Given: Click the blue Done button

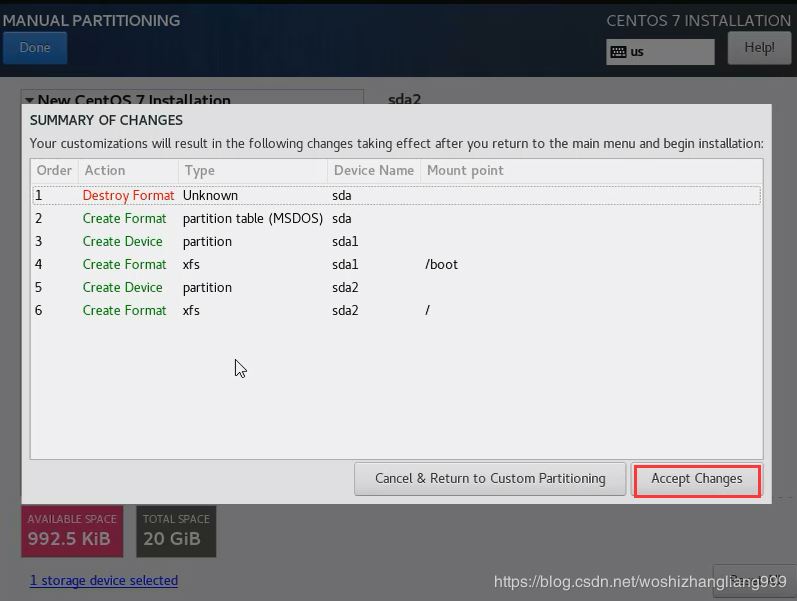Looking at the screenshot, I should click(34, 47).
